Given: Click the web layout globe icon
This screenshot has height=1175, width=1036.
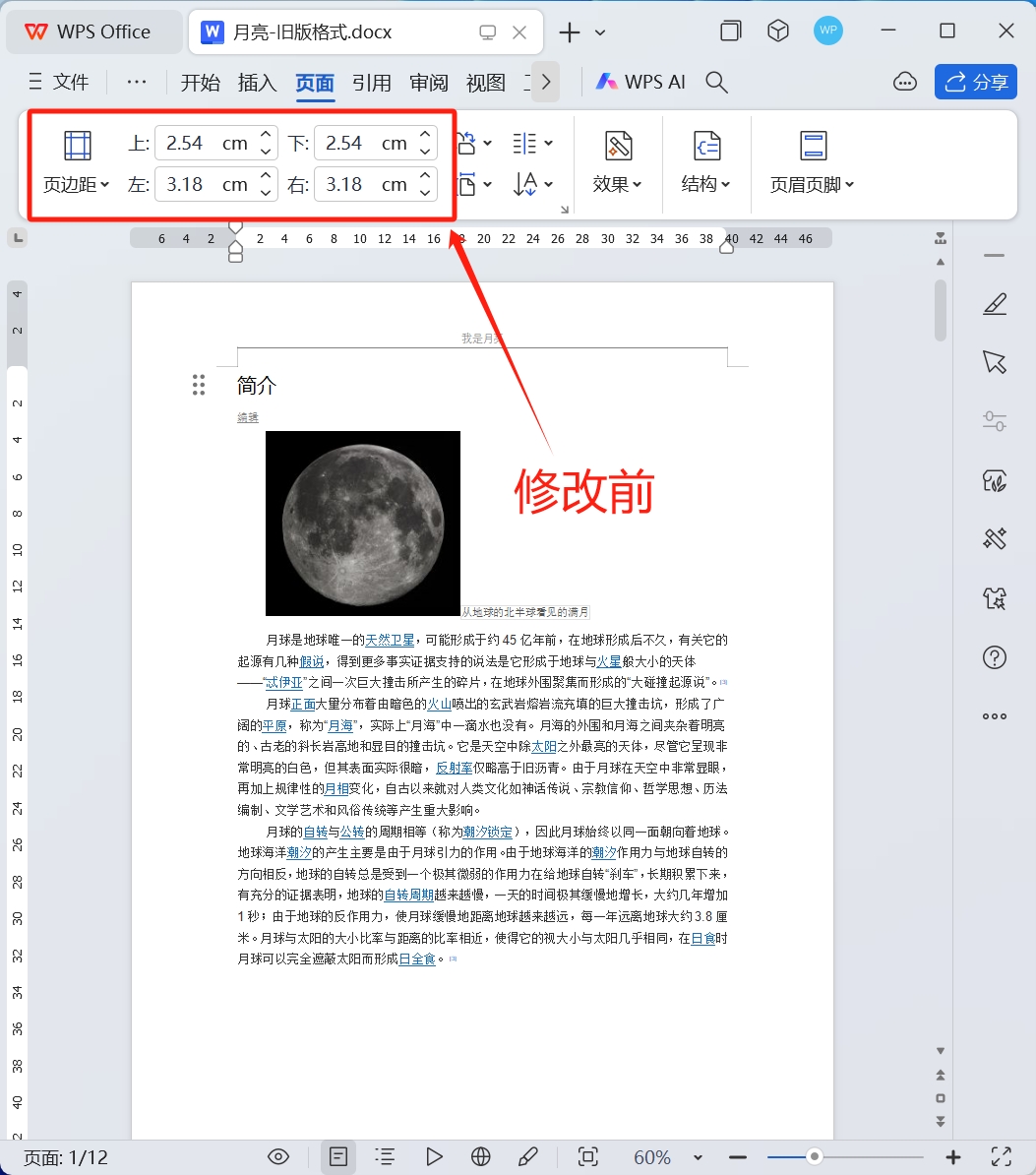Looking at the screenshot, I should click(481, 1157).
